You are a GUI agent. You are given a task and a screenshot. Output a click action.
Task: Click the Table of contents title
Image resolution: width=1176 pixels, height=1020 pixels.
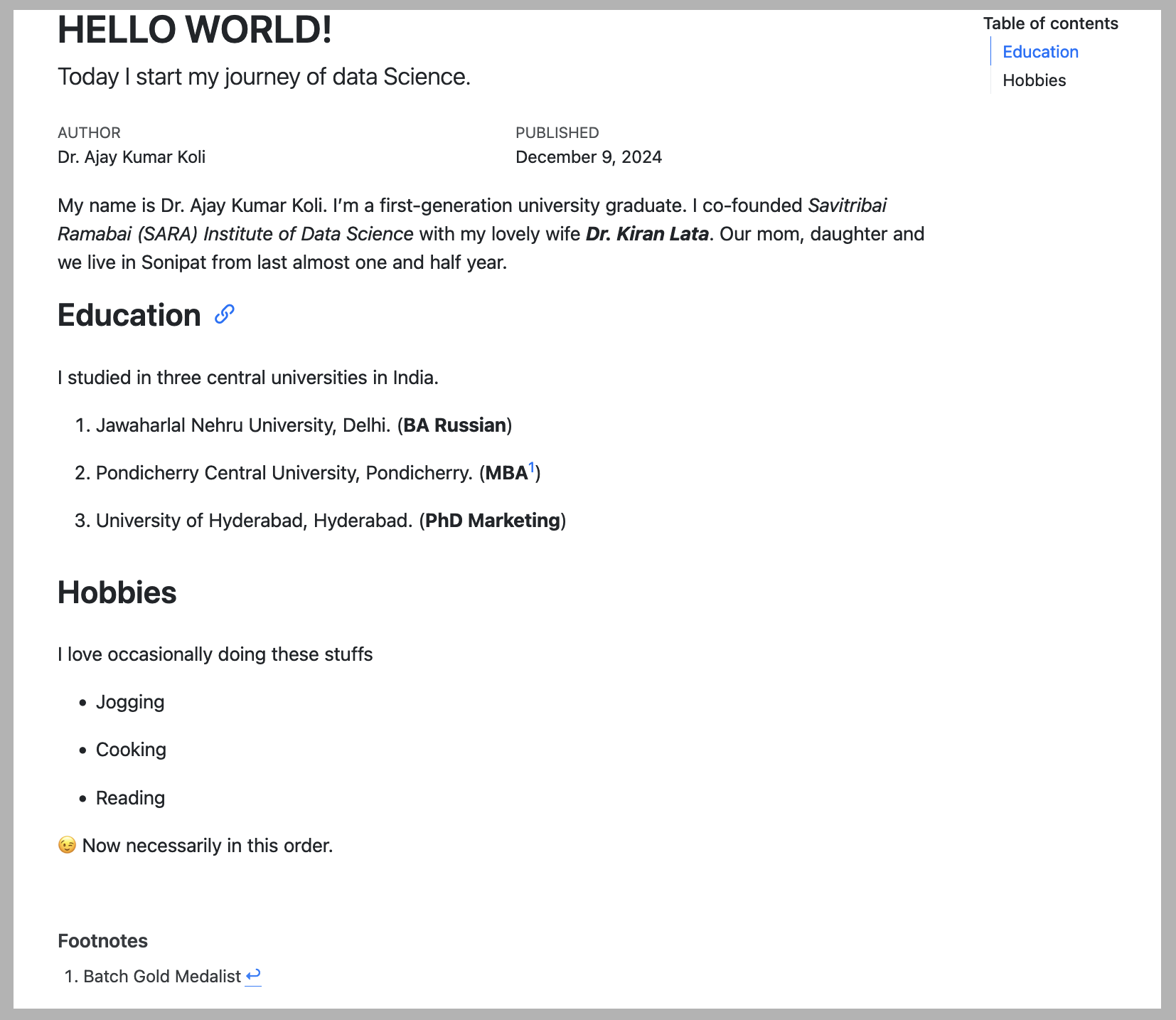point(1050,23)
